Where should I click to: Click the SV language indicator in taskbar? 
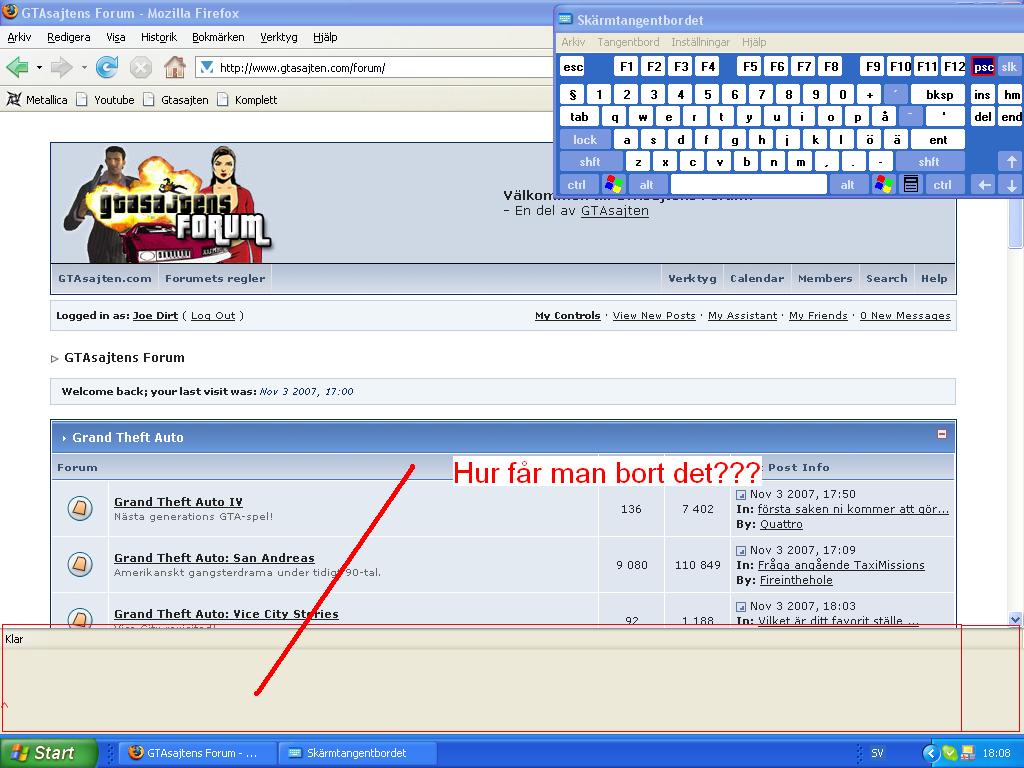click(x=877, y=753)
